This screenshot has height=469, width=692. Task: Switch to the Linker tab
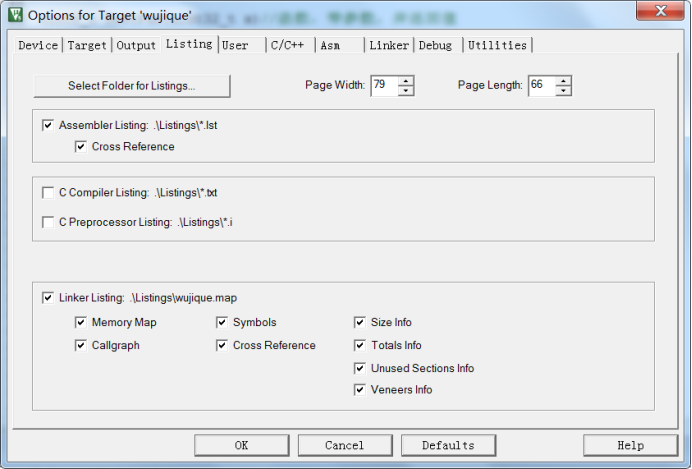point(389,45)
